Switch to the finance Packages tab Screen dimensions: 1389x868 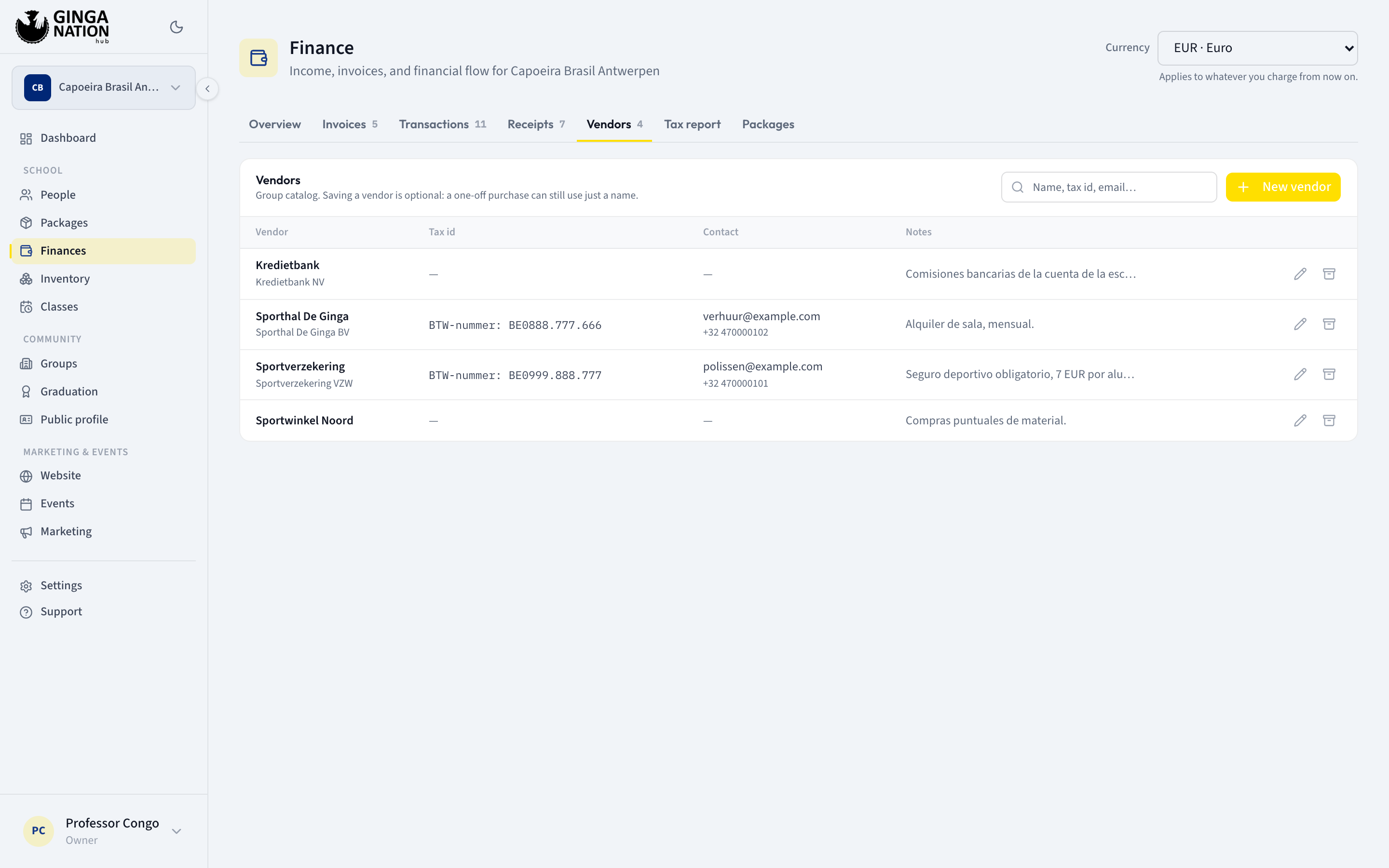[x=768, y=124]
